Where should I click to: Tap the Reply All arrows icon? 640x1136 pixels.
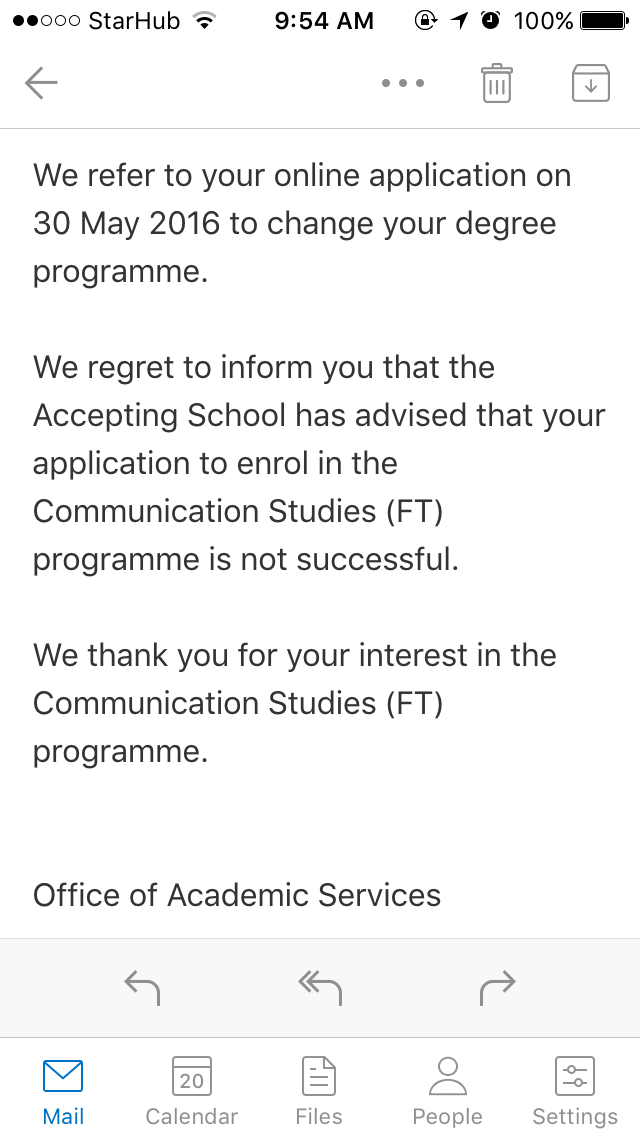(x=318, y=987)
